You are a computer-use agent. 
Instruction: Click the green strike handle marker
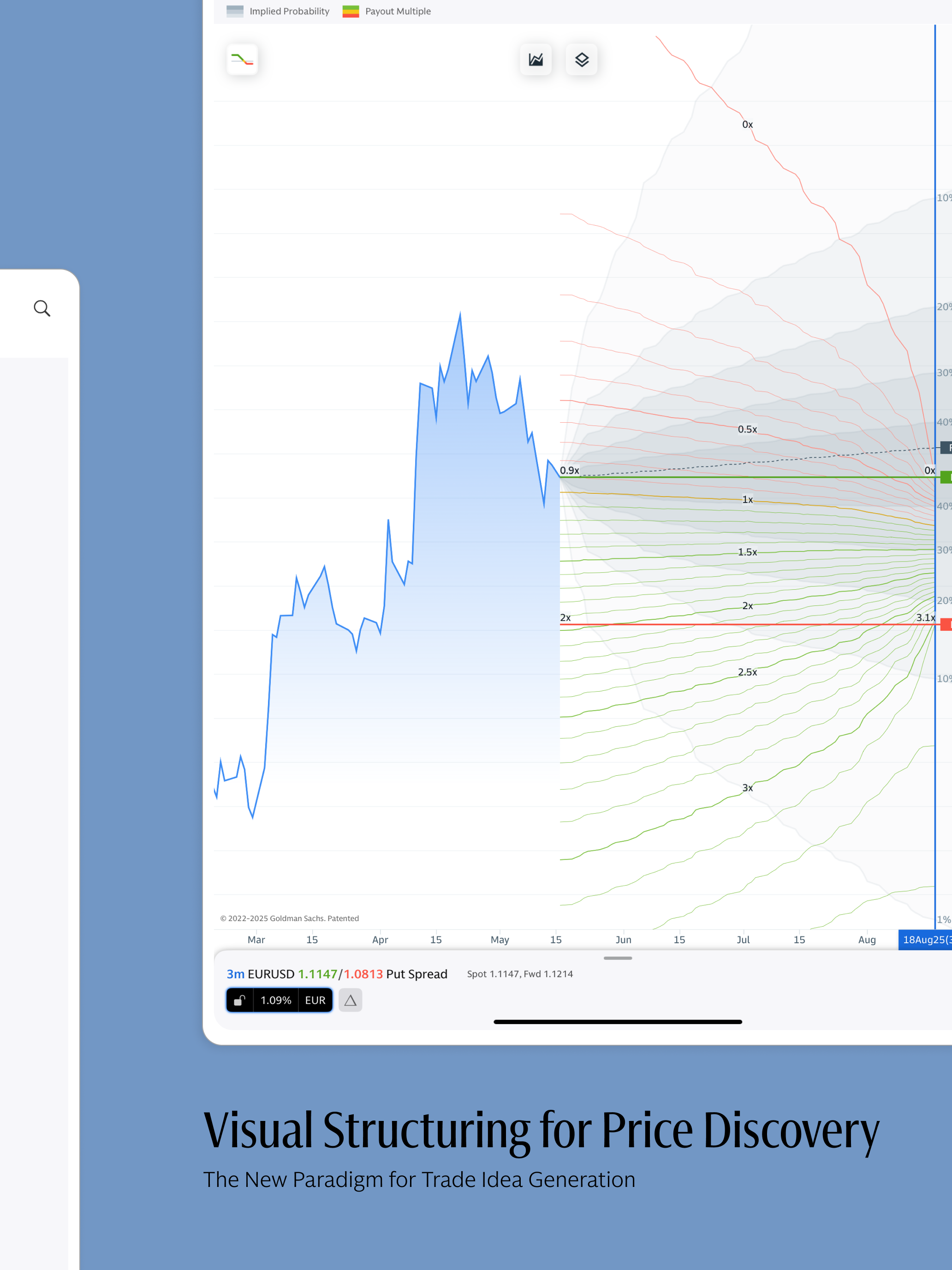pos(946,477)
